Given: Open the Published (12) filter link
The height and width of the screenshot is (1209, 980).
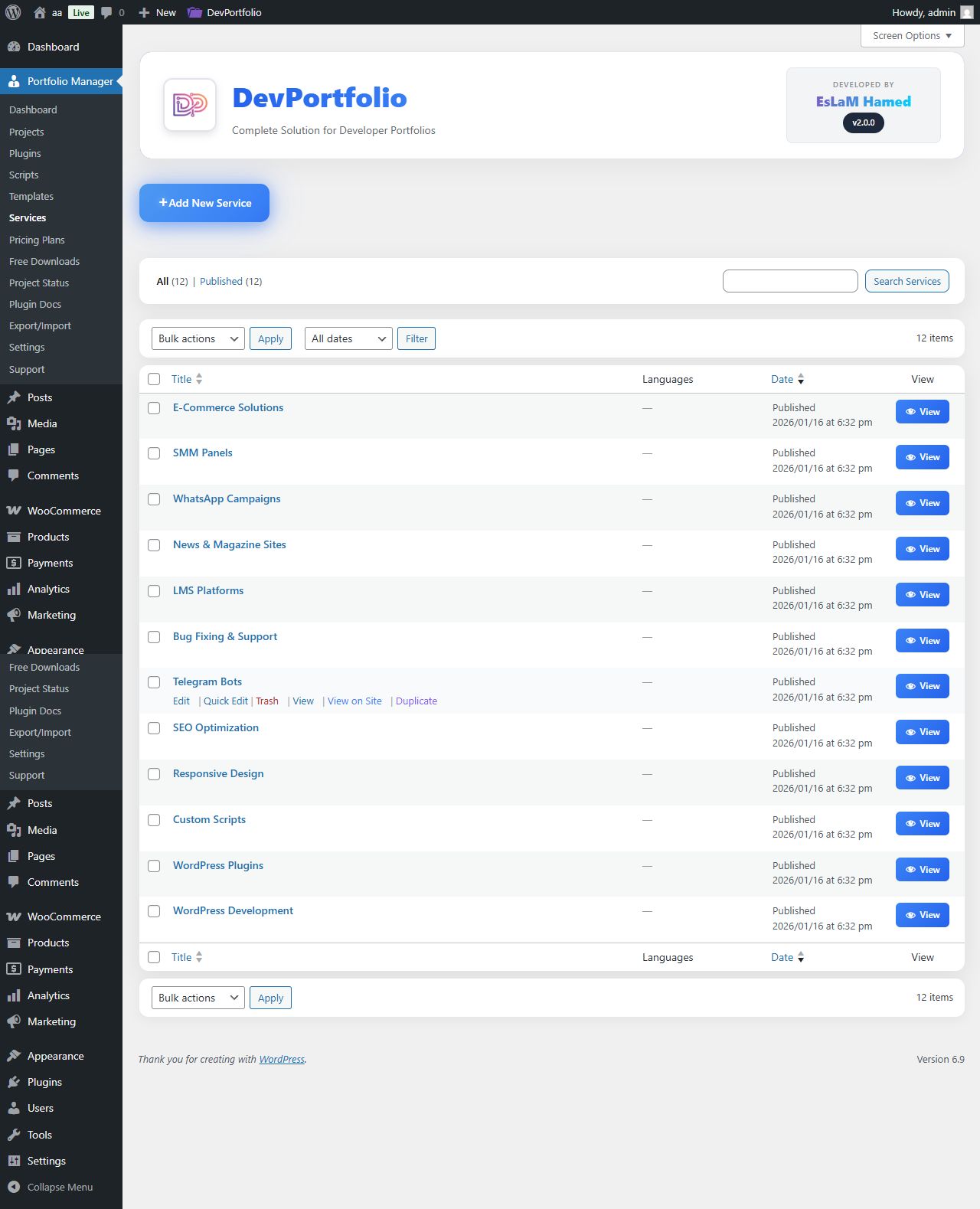Looking at the screenshot, I should pos(230,282).
